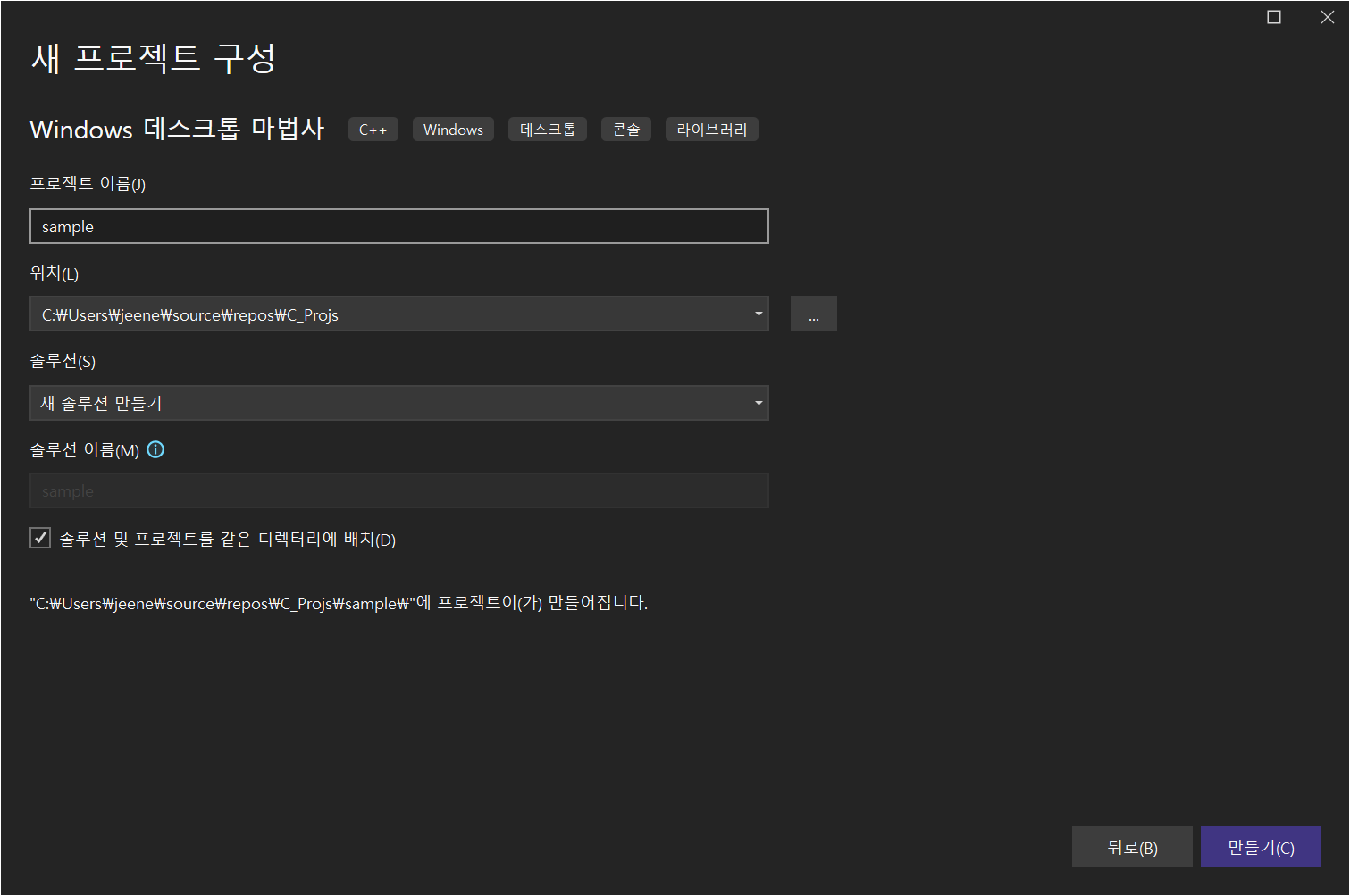Click the disabled solution name field

399,490
